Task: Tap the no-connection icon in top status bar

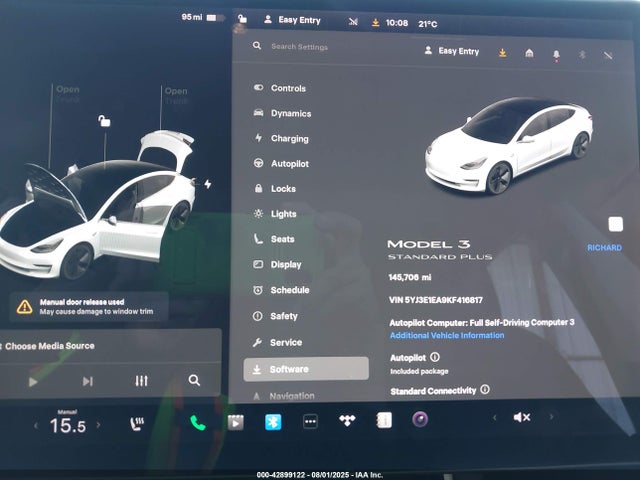Action: coord(353,22)
